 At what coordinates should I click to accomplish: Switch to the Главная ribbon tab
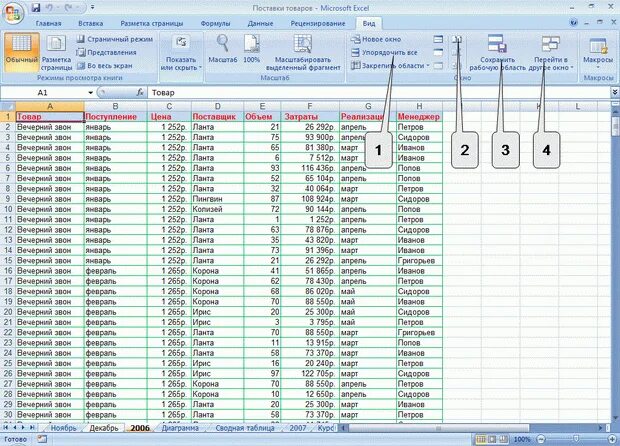(48, 23)
